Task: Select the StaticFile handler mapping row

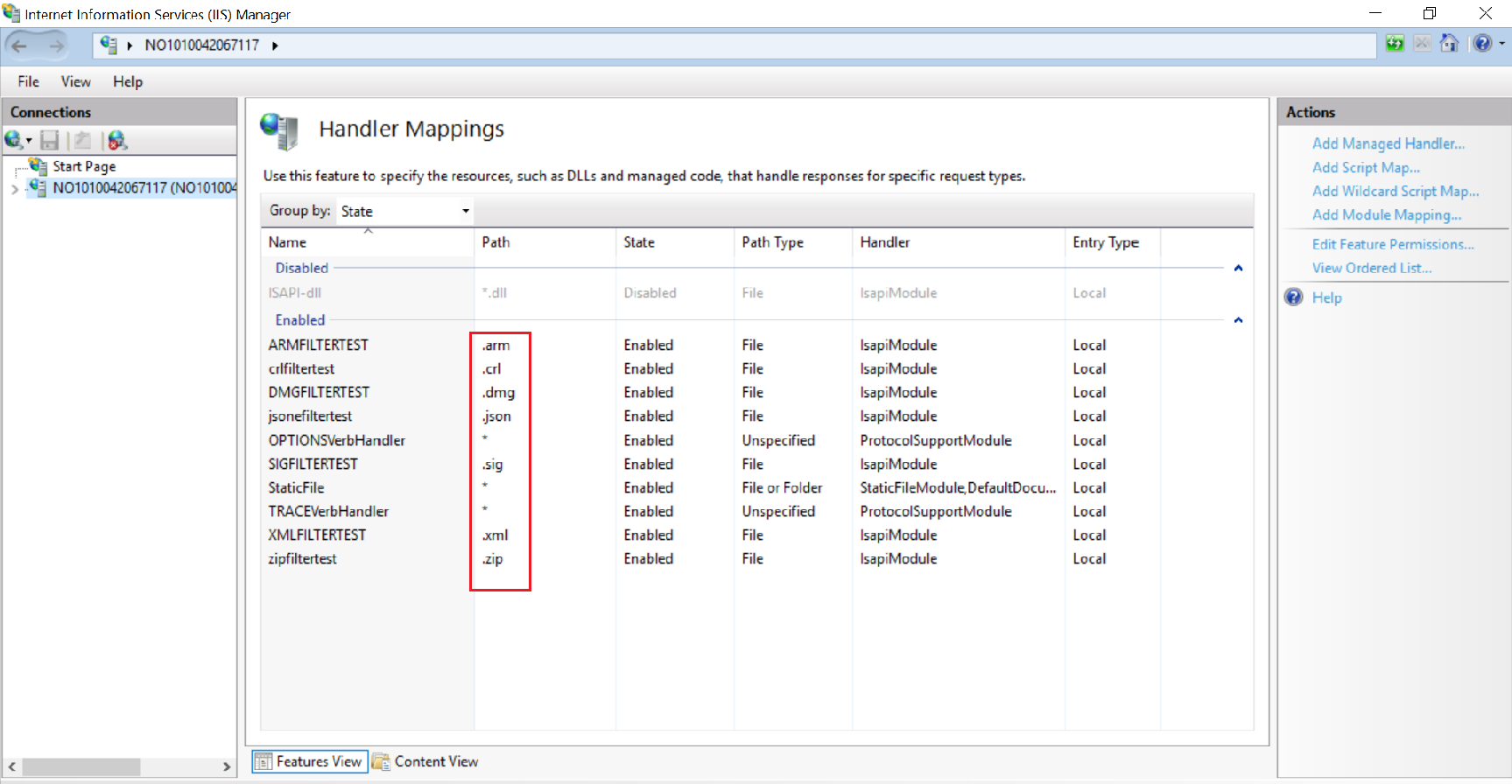Action: coord(297,487)
